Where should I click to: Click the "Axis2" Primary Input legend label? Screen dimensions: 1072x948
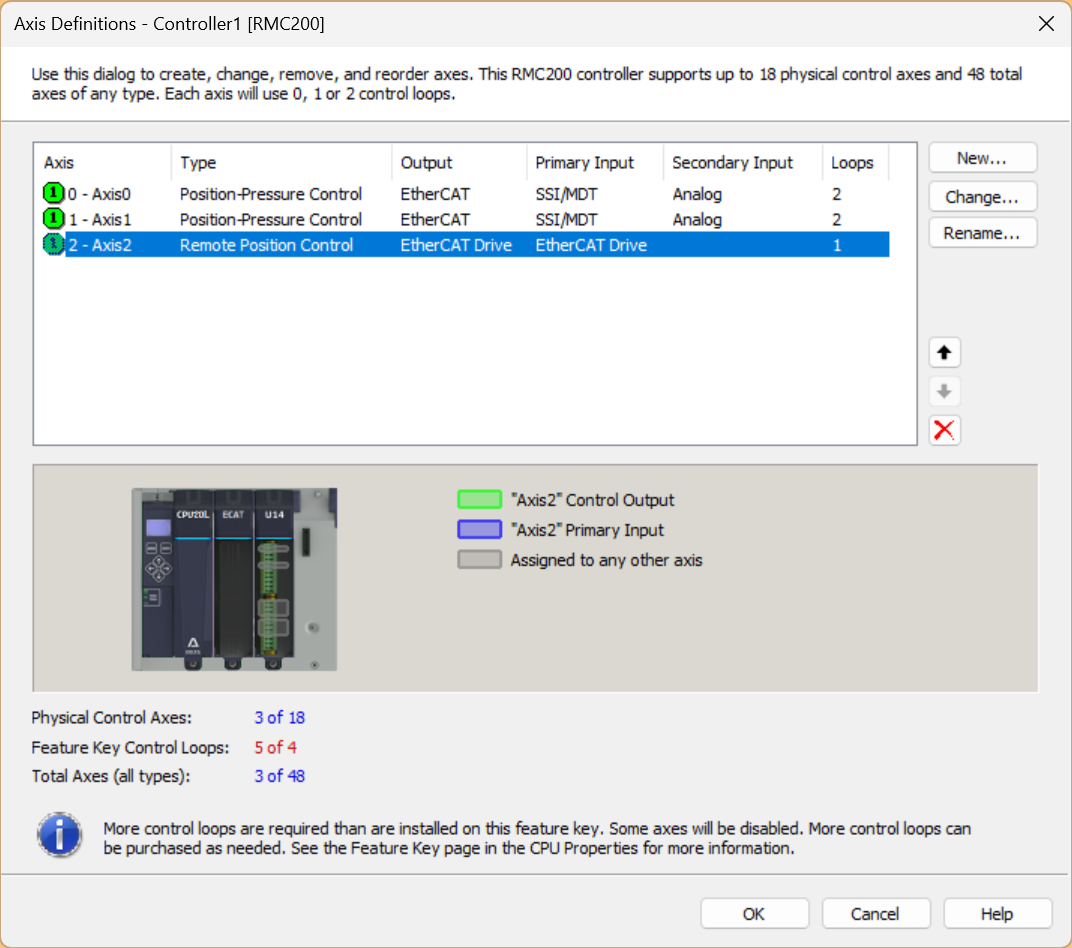pyautogui.click(x=587, y=530)
